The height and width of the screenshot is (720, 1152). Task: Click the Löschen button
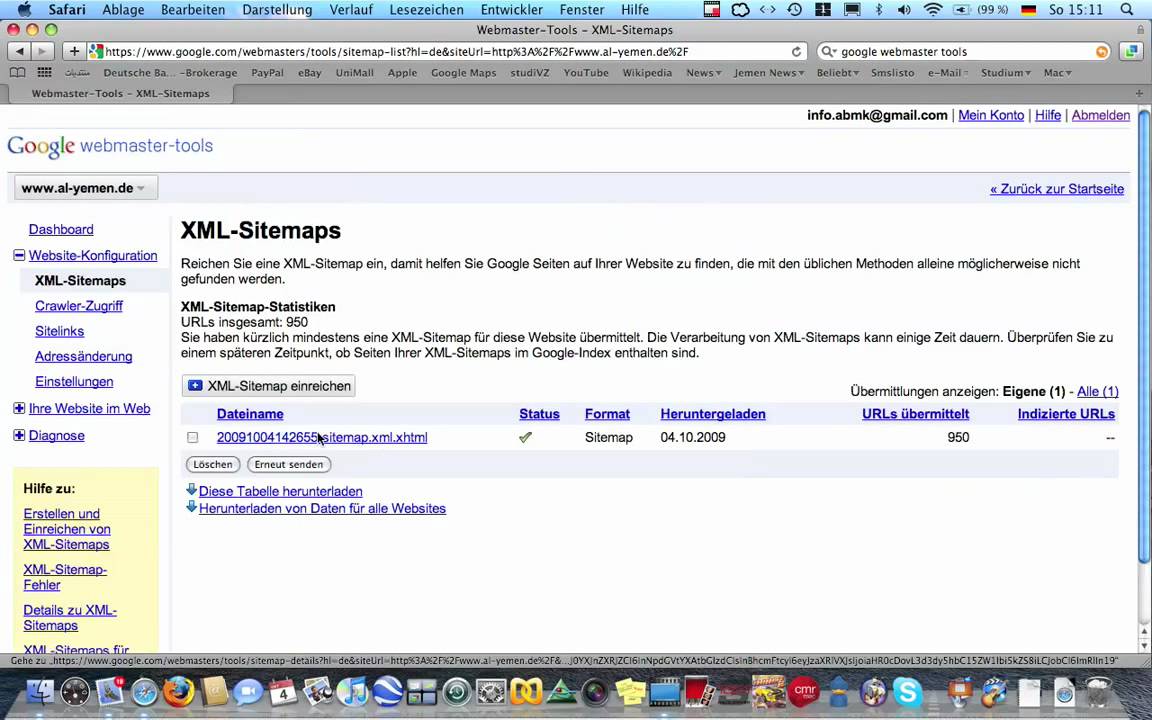[213, 464]
